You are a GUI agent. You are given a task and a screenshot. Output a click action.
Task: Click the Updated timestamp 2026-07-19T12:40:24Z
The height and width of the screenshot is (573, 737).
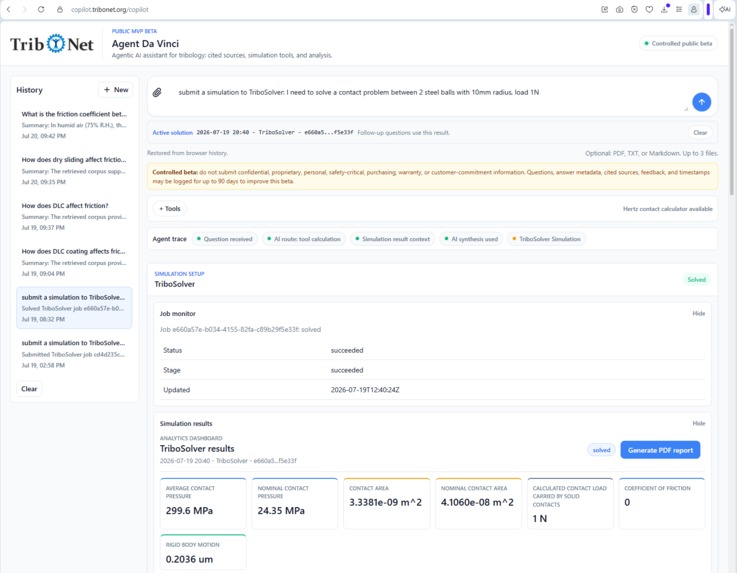[x=365, y=390]
